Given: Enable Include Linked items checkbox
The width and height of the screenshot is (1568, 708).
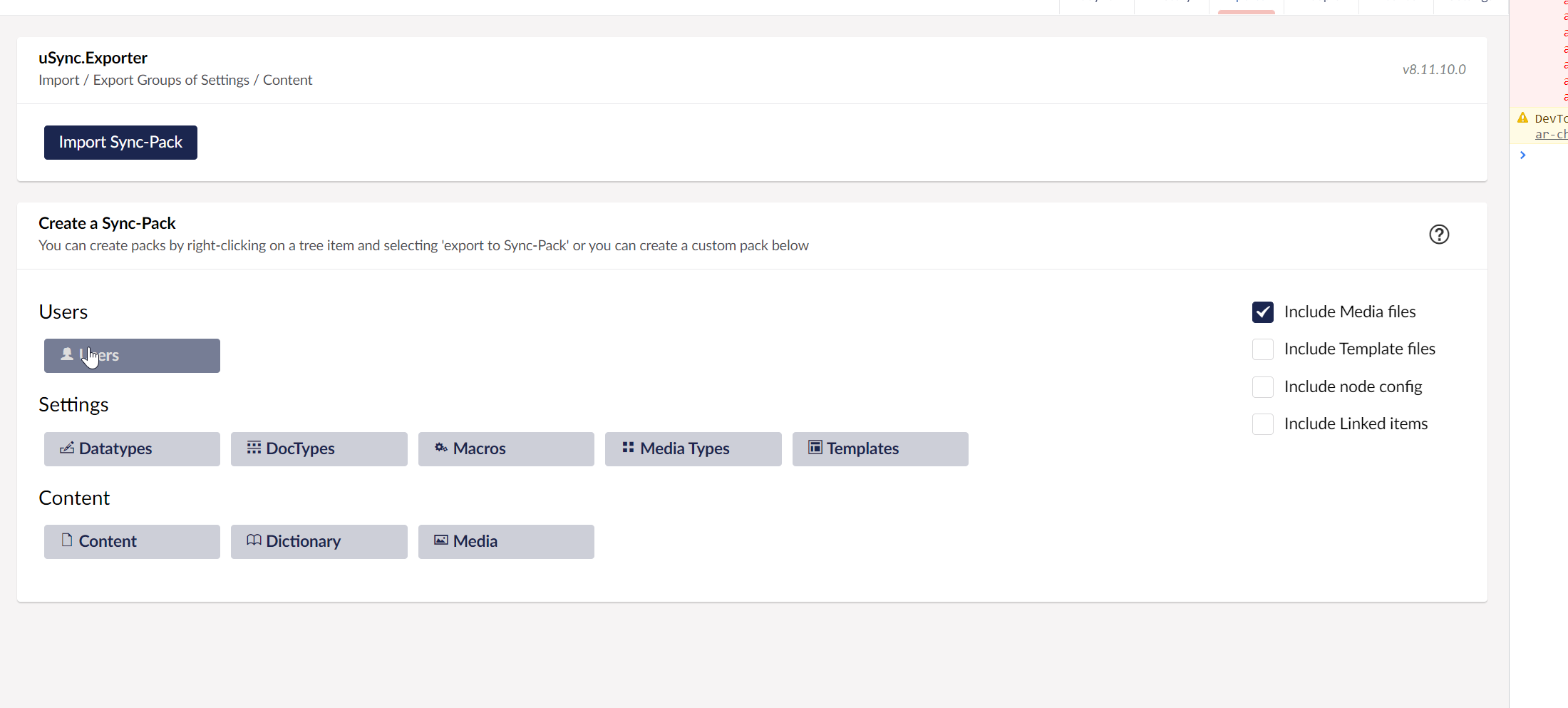Looking at the screenshot, I should [1263, 424].
